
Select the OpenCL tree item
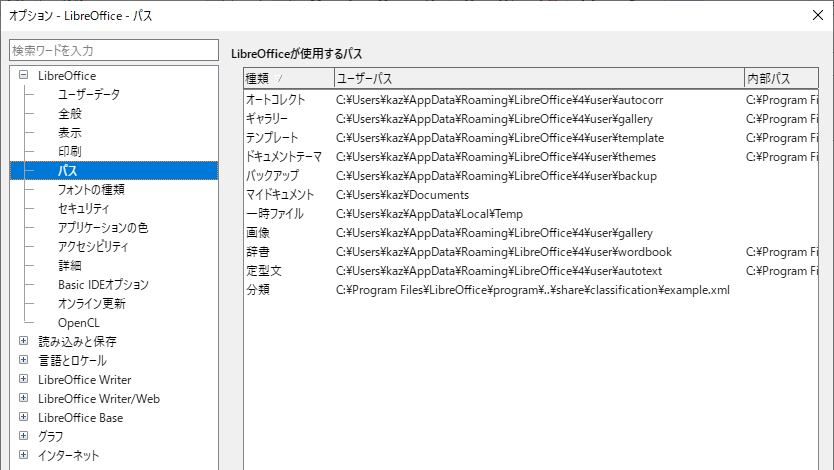[x=79, y=323]
